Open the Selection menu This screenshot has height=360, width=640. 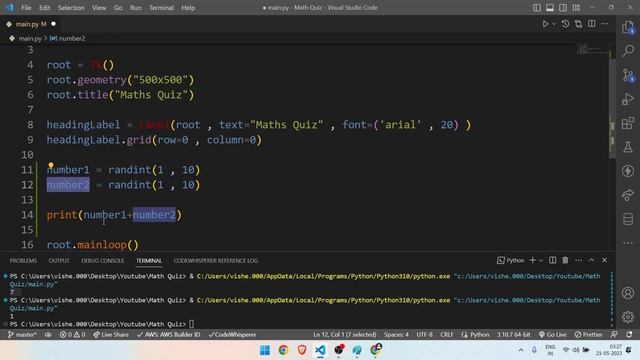pos(71,8)
